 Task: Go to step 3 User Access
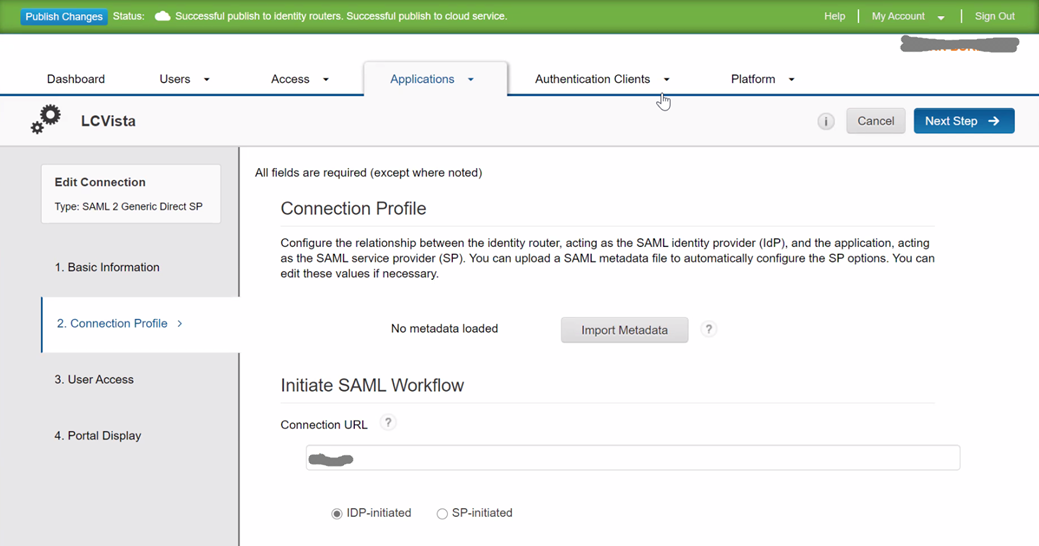[94, 380]
